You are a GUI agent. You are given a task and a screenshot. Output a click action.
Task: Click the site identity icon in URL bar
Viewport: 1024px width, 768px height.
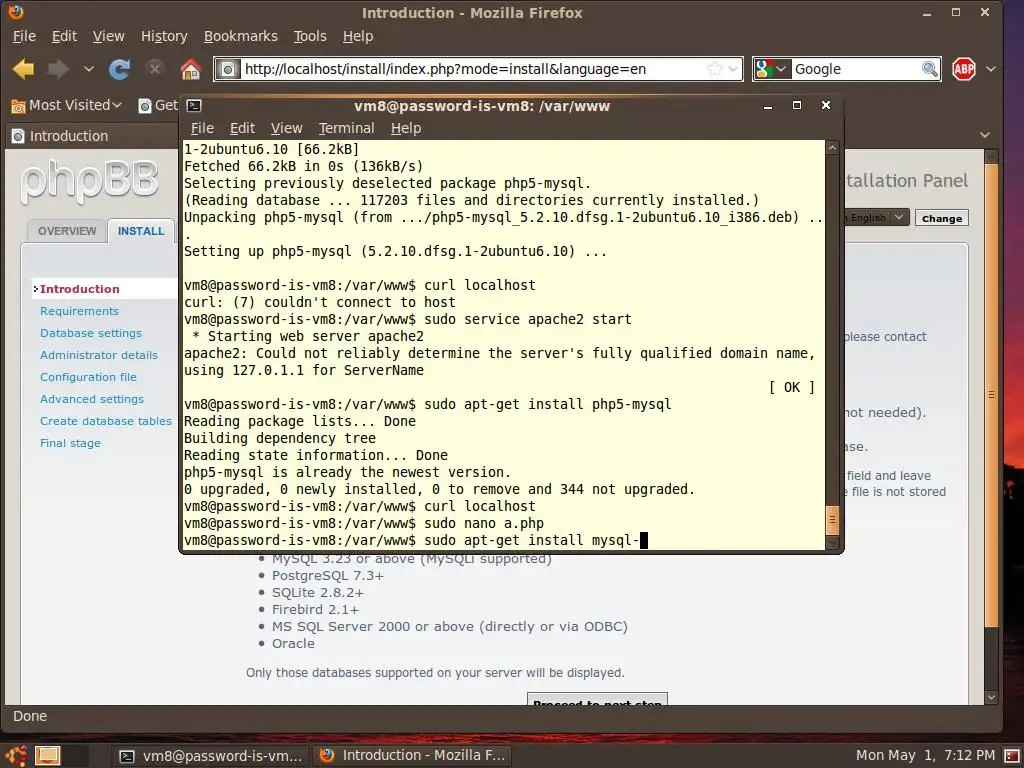[228, 69]
